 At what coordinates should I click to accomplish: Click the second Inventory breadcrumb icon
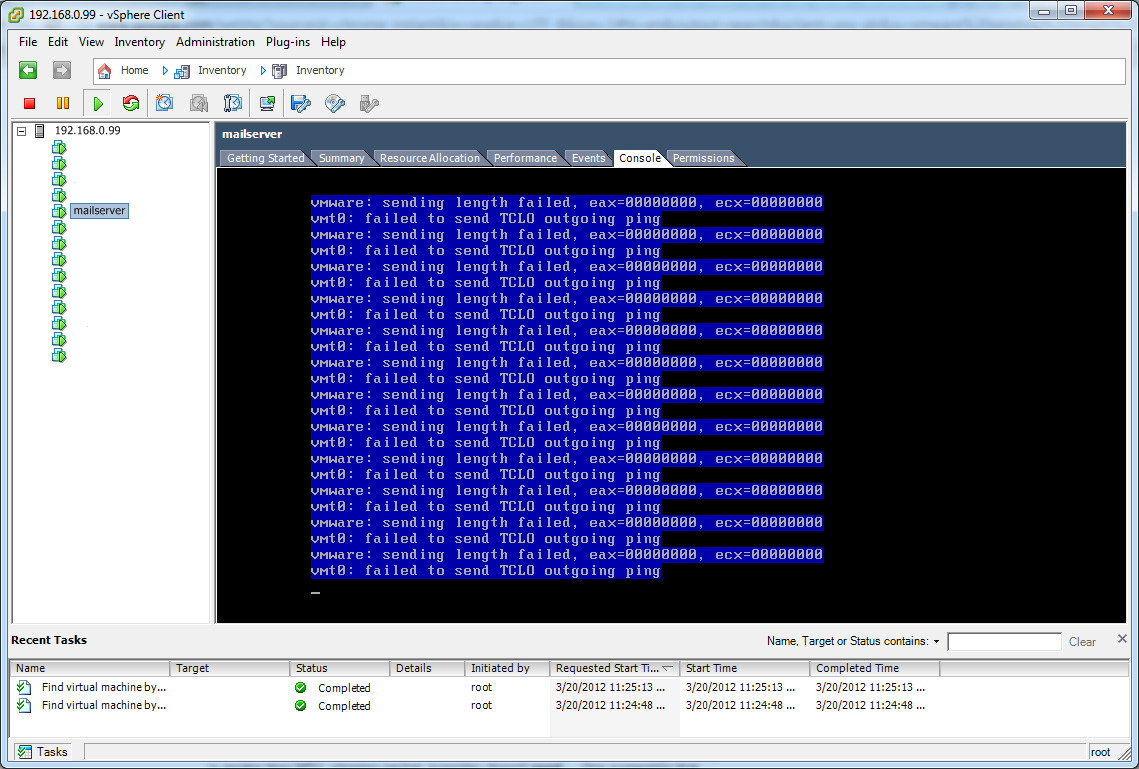pos(280,70)
